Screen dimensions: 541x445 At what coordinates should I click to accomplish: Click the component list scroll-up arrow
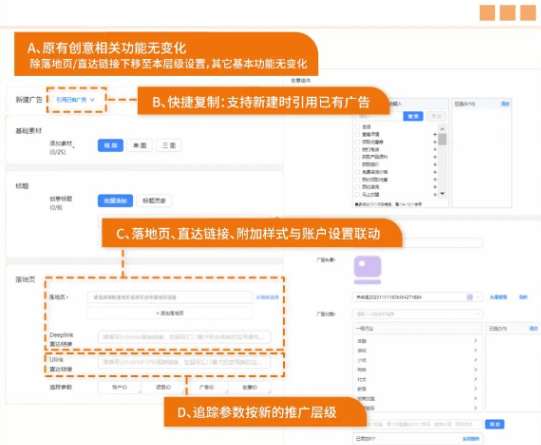click(442, 128)
